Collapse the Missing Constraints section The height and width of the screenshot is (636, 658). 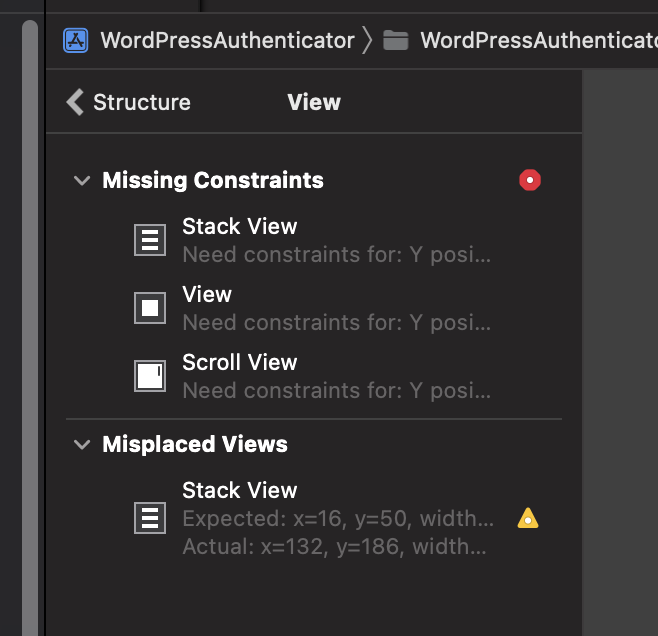pyautogui.click(x=81, y=181)
